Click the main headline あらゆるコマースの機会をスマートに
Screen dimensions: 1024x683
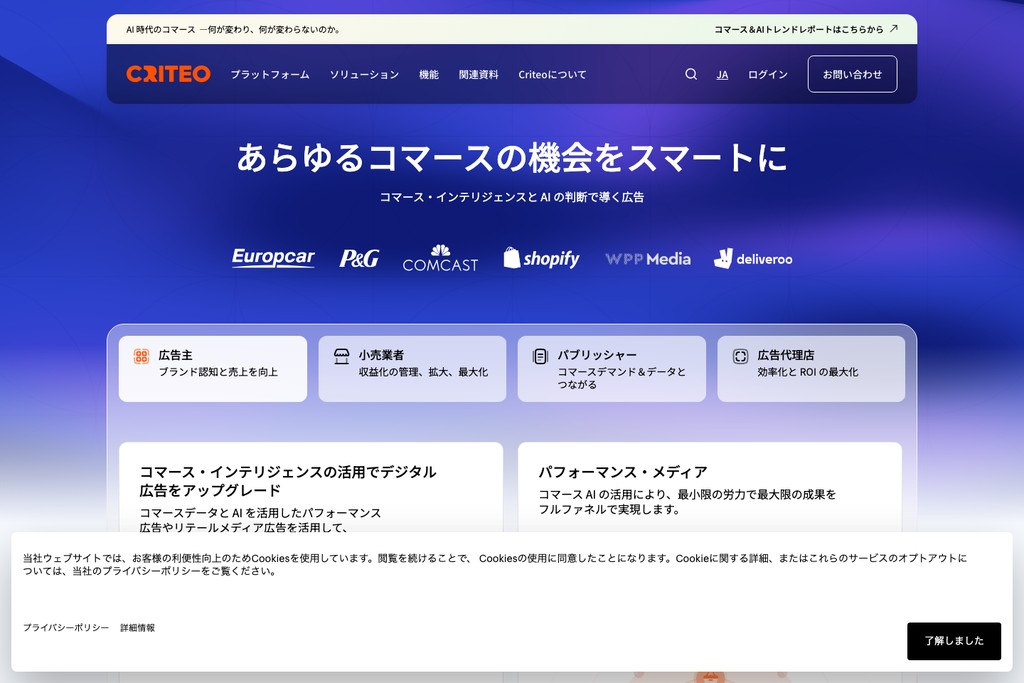click(511, 157)
